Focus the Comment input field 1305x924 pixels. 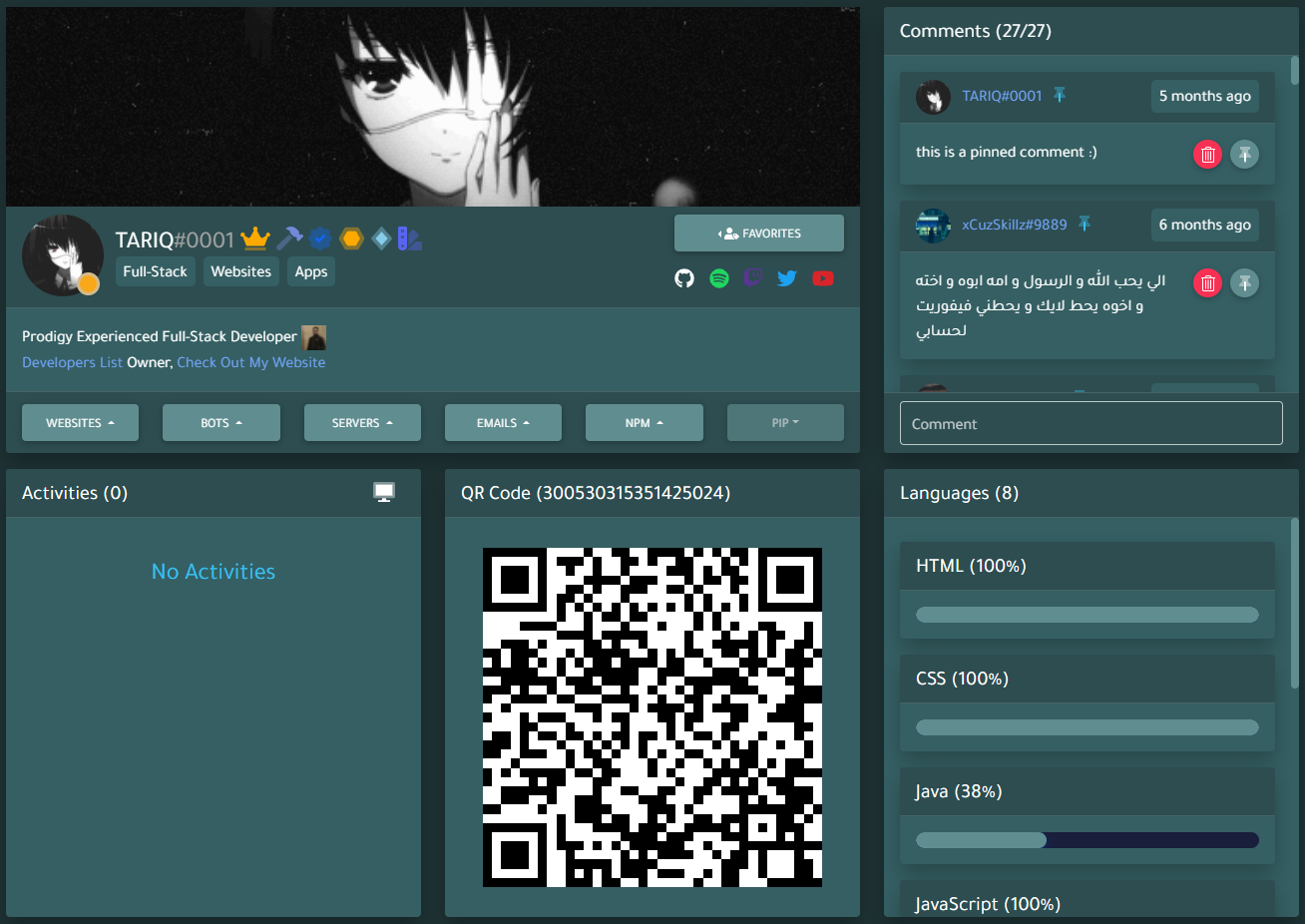1091,423
